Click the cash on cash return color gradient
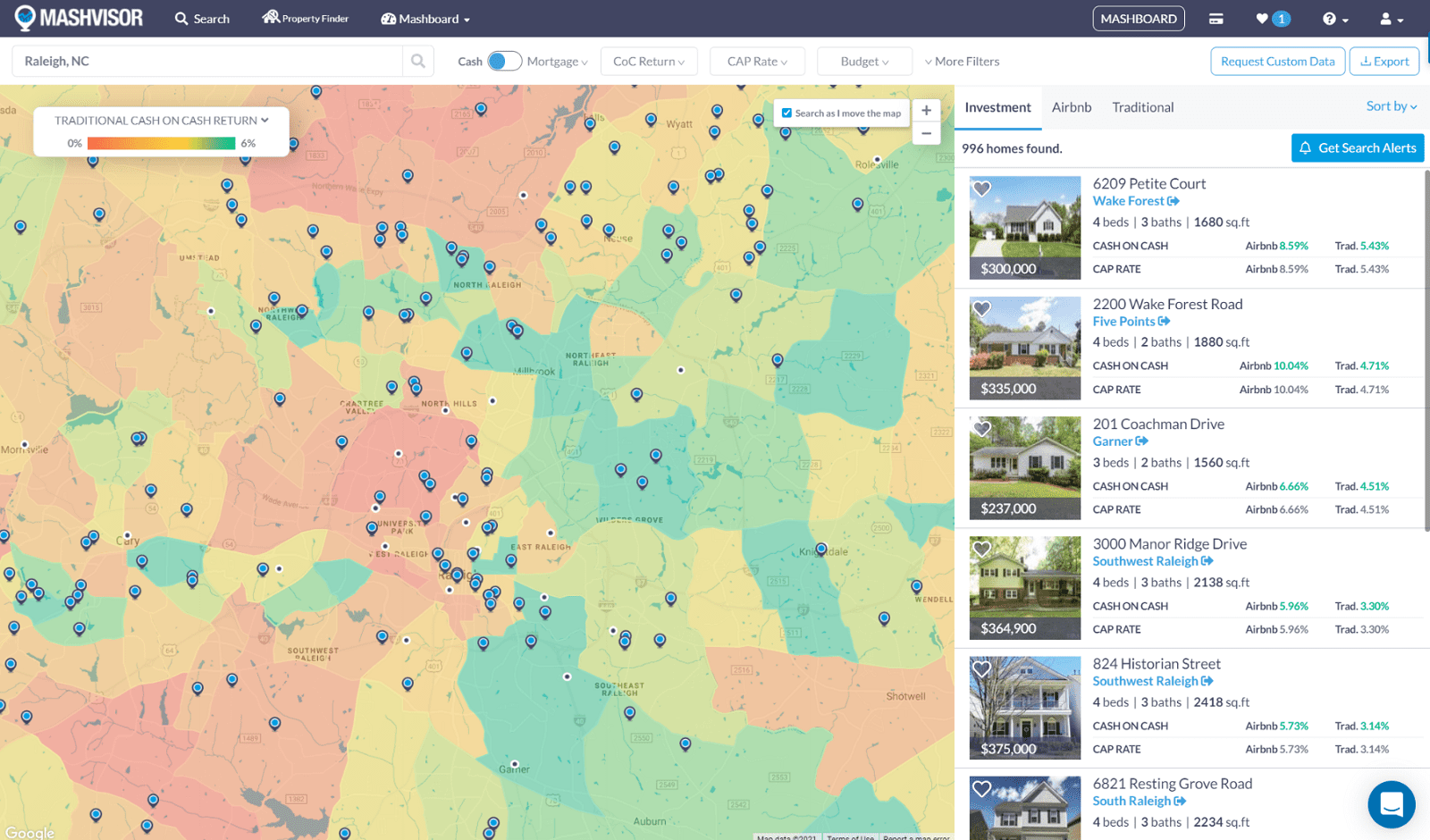The height and width of the screenshot is (840, 1430). [x=161, y=142]
